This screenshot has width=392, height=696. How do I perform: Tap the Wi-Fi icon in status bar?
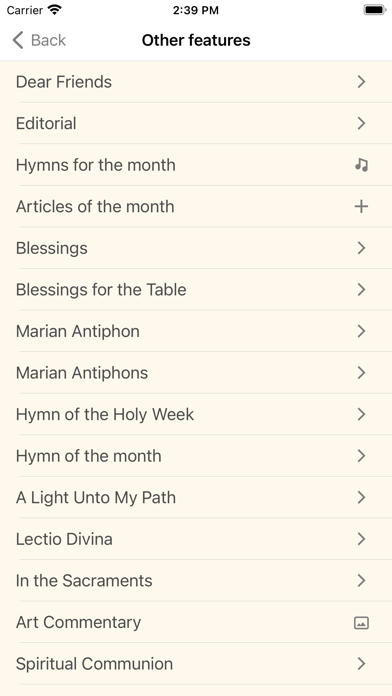[55, 10]
